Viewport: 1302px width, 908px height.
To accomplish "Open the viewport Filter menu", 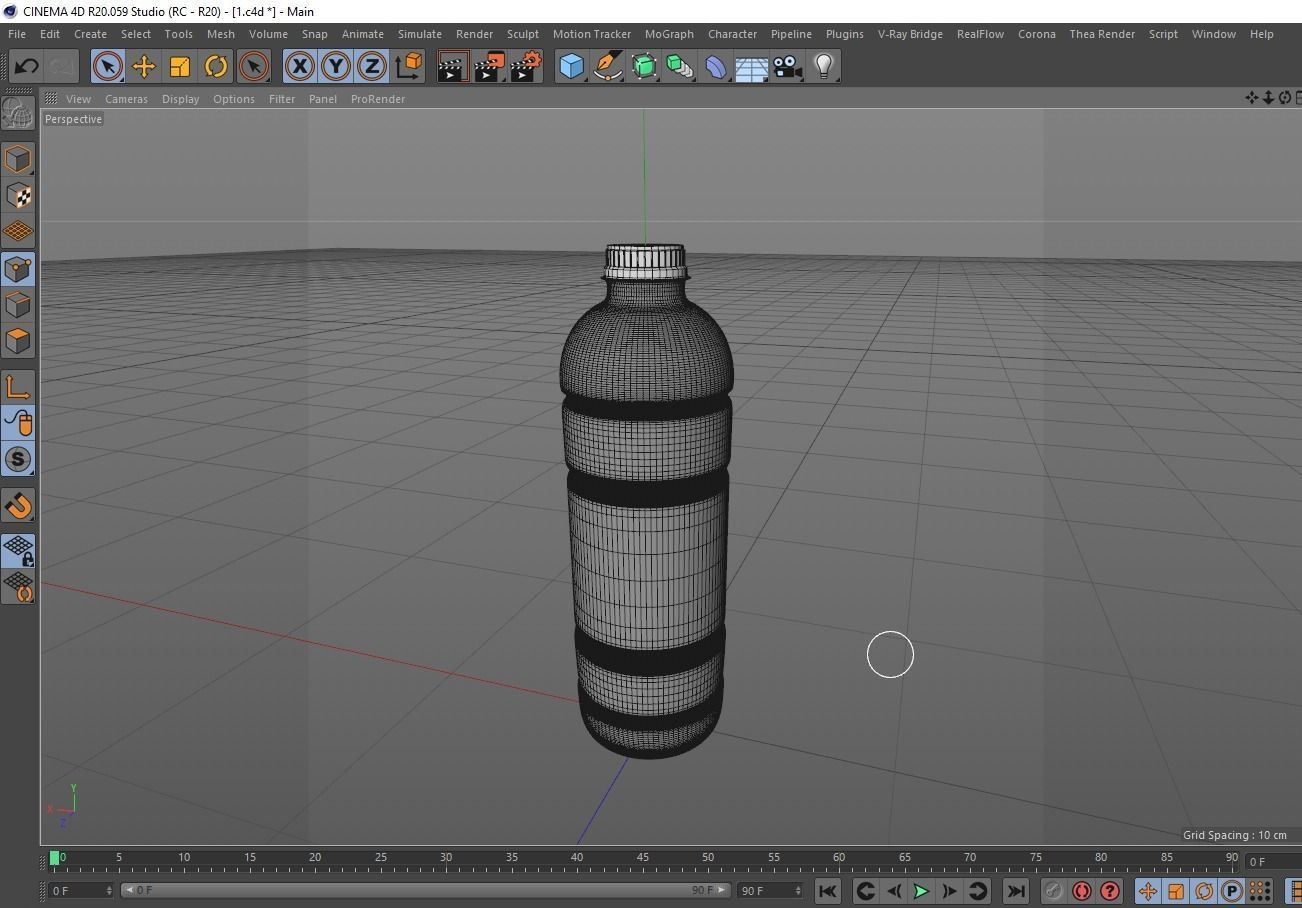I will [x=282, y=99].
